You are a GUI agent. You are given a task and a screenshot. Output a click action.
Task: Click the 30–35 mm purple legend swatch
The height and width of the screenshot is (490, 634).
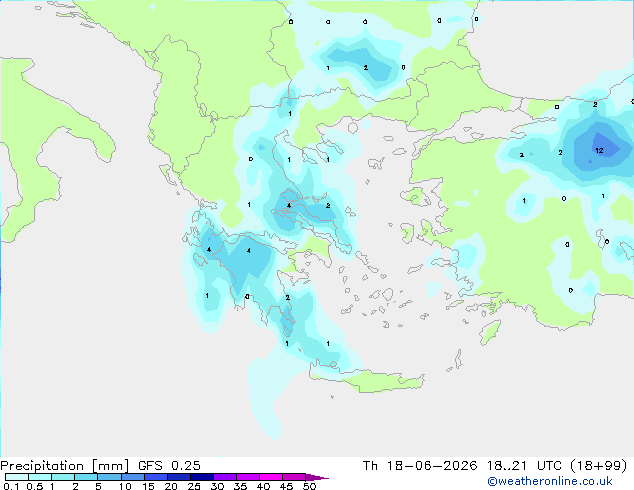(225, 477)
